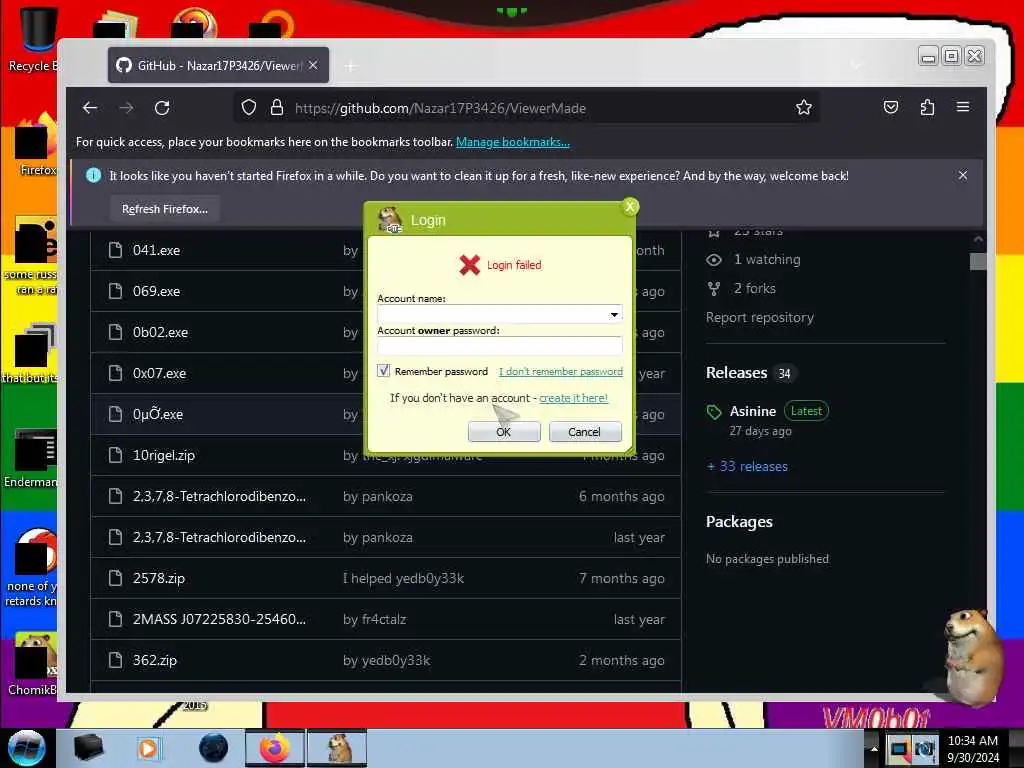
Task: Focus the Account owner password field
Action: 500,345
